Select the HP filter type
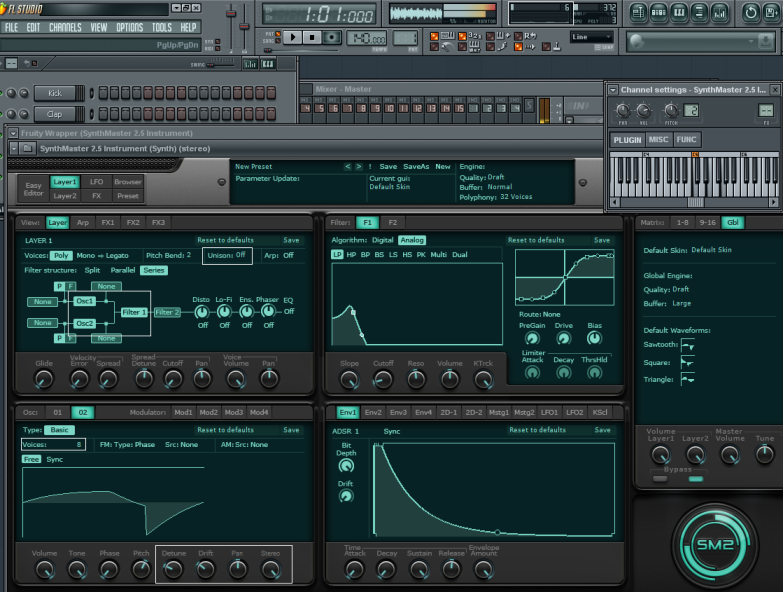This screenshot has width=783, height=592. [351, 255]
